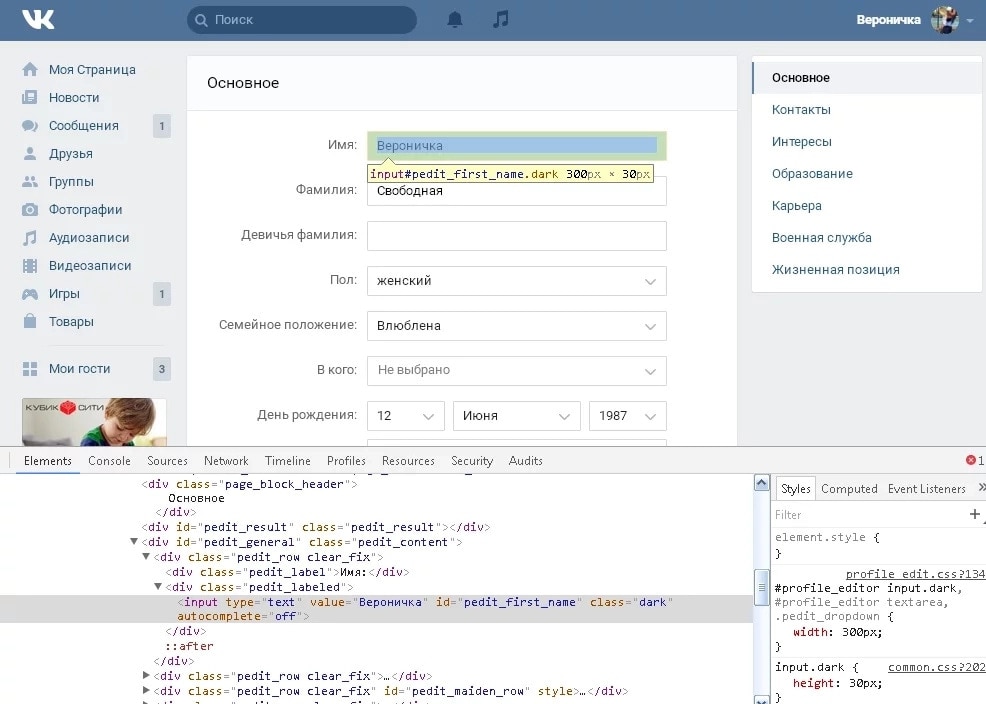The width and height of the screenshot is (986, 704).
Task: Open profile_edit.css source link
Action: [915, 574]
